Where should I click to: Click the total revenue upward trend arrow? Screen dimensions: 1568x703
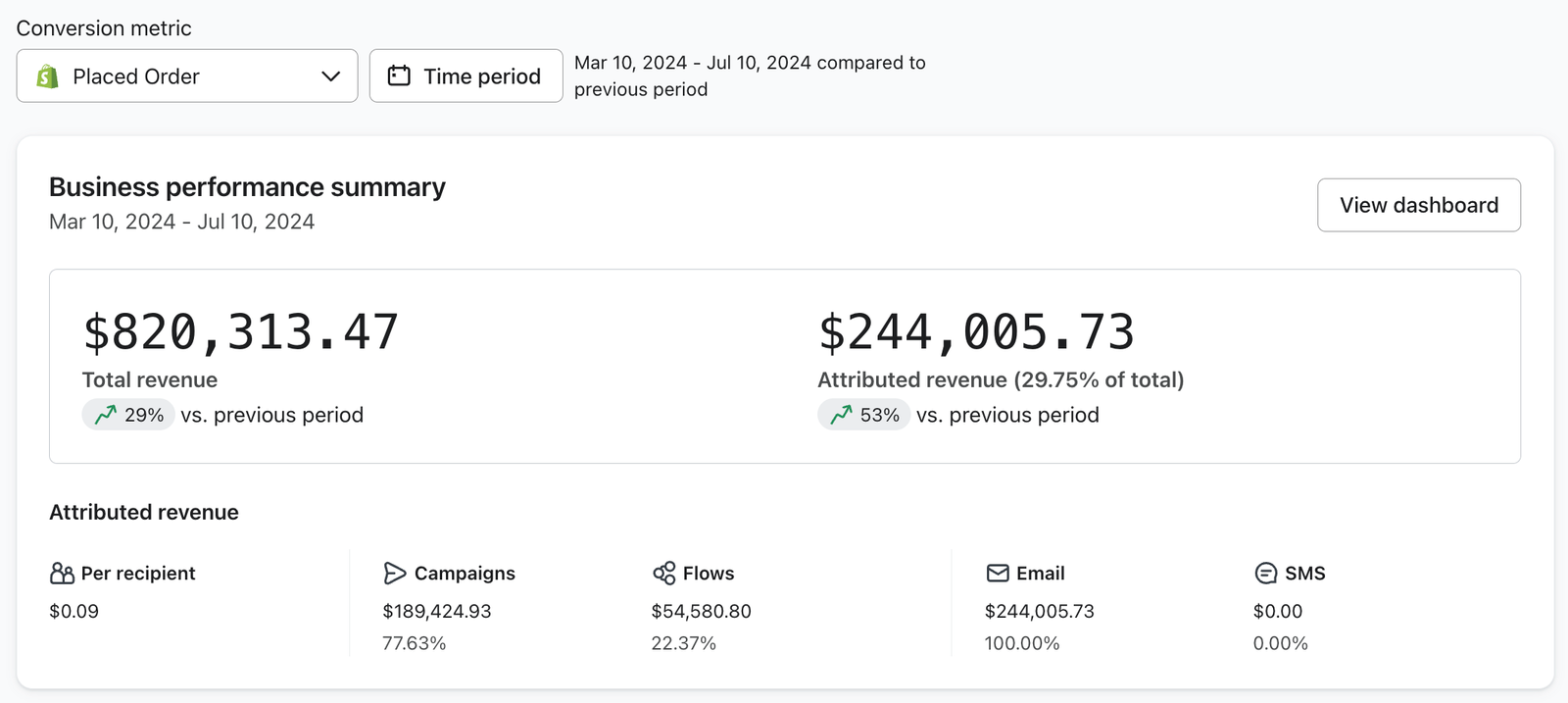click(x=105, y=416)
